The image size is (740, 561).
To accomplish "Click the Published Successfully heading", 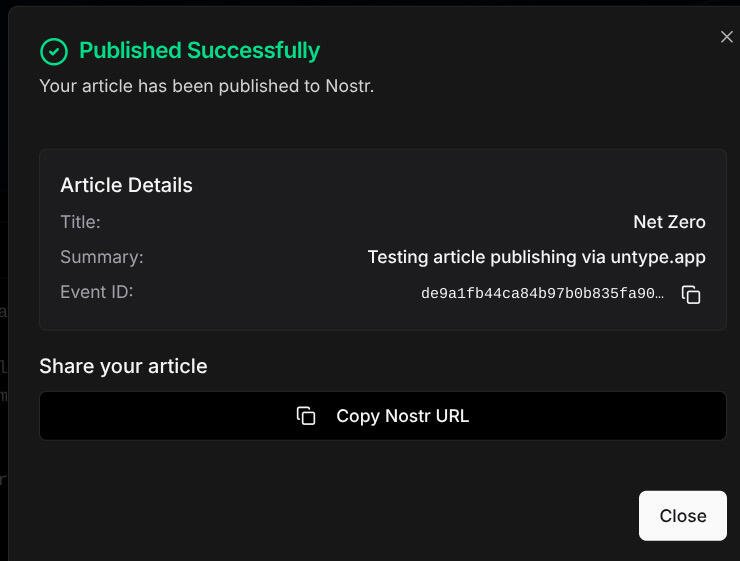I will click(x=199, y=50).
